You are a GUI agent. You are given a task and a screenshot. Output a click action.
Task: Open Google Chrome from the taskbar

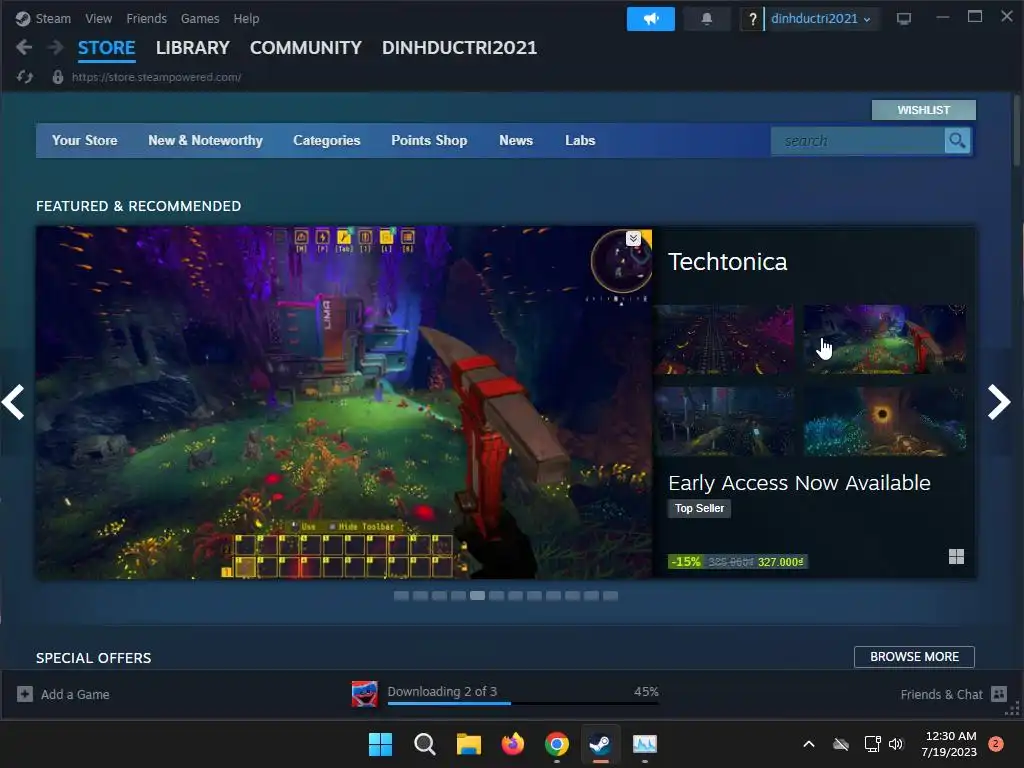pyautogui.click(x=556, y=744)
